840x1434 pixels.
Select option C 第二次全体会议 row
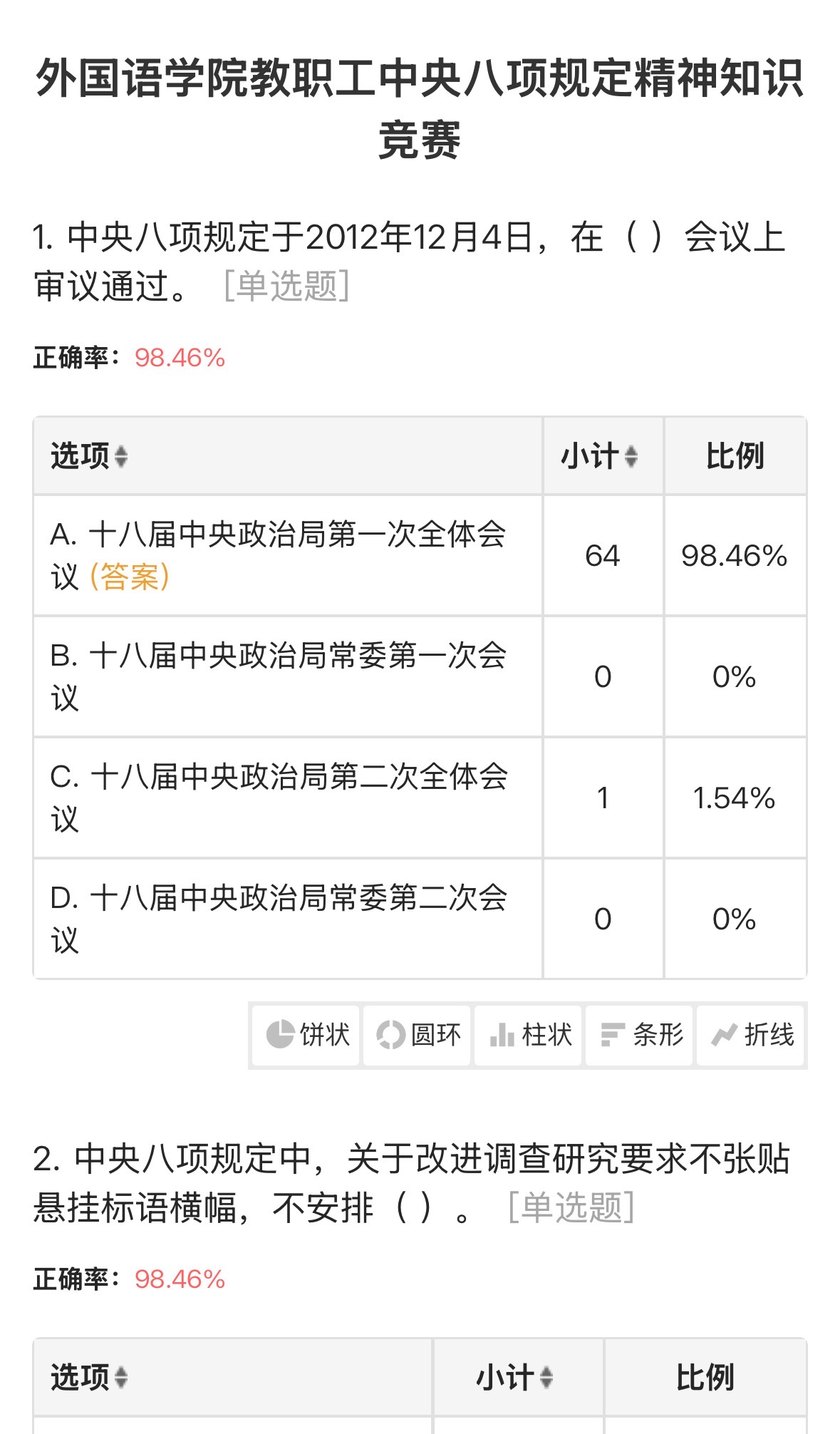click(x=278, y=798)
